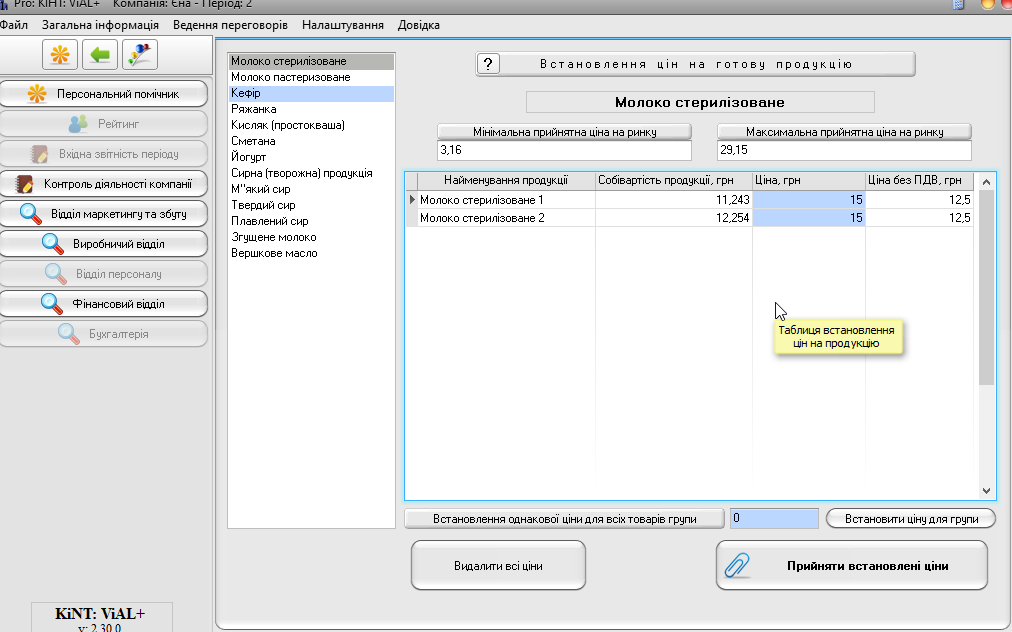Screen dimensions: 1012x632
Task: Click the orange asterisk toolbar icon
Action: [x=60, y=55]
